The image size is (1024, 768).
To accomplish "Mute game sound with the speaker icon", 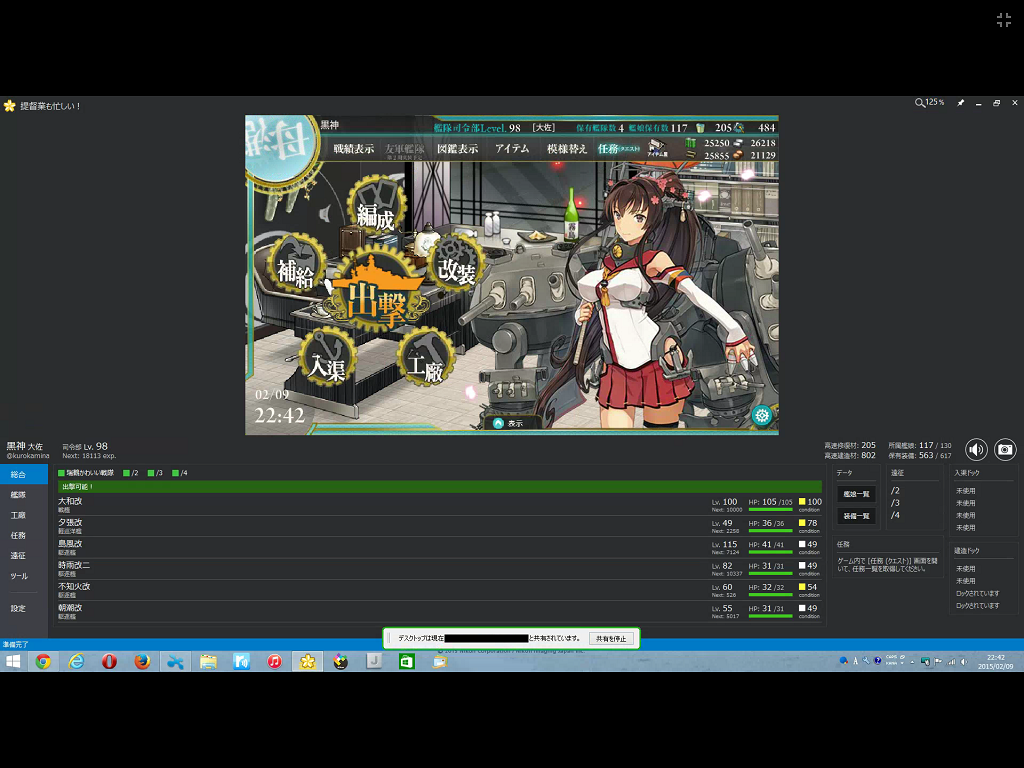I will click(x=976, y=449).
